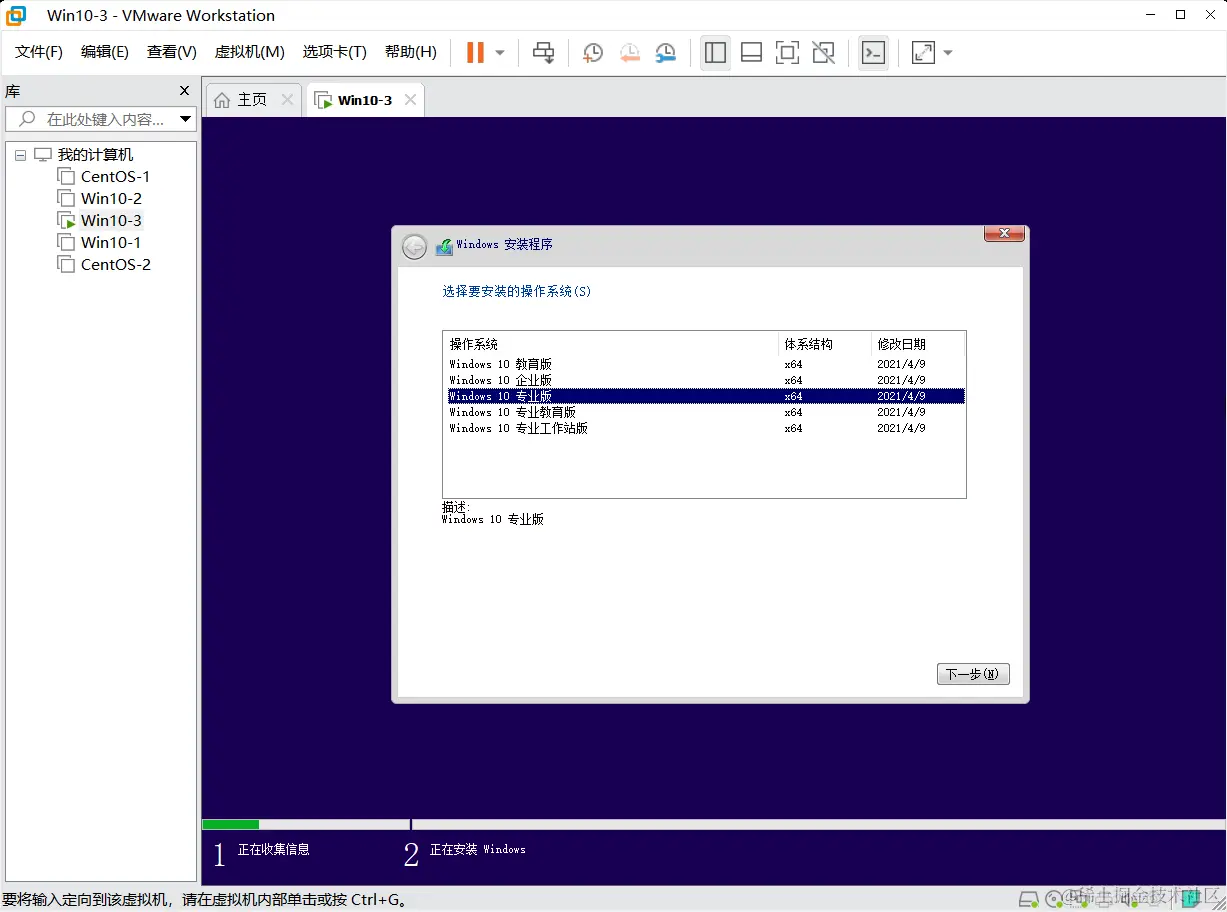The width and height of the screenshot is (1227, 912).
Task: Switch to the 主页 tab
Action: coord(252,100)
